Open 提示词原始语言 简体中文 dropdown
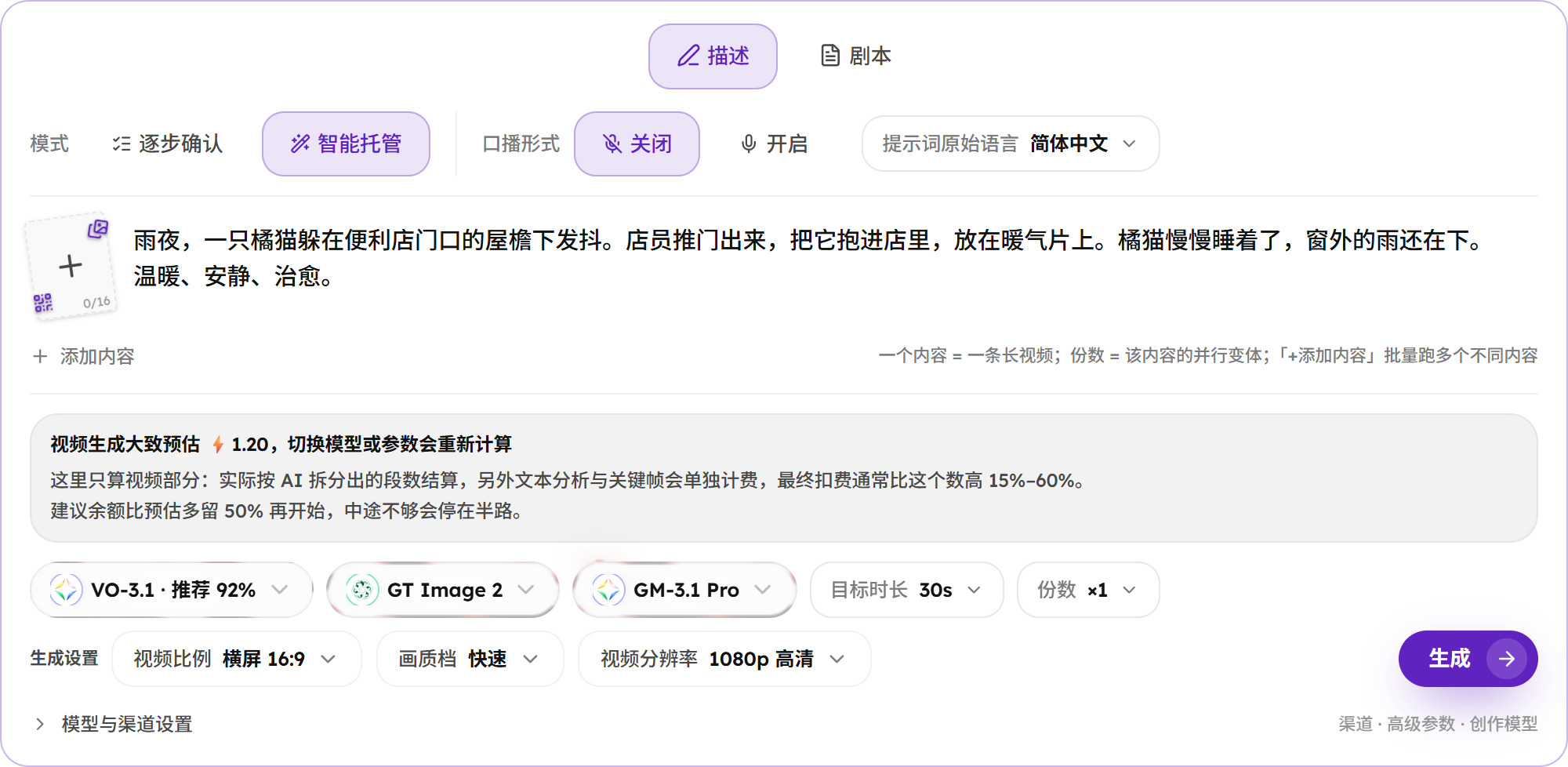The width and height of the screenshot is (1568, 767). point(1011,144)
